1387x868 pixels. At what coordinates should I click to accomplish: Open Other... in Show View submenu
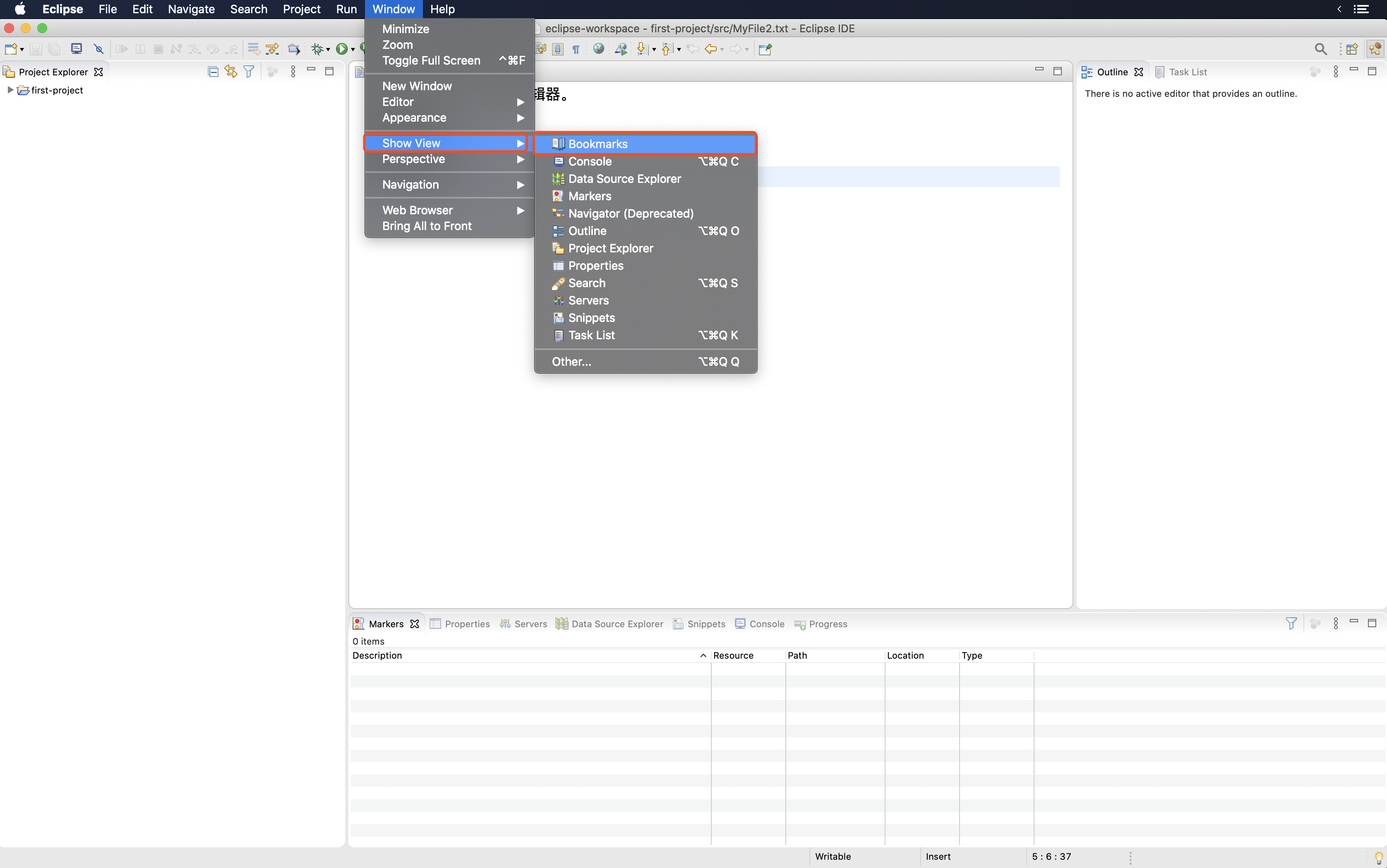[645, 362]
